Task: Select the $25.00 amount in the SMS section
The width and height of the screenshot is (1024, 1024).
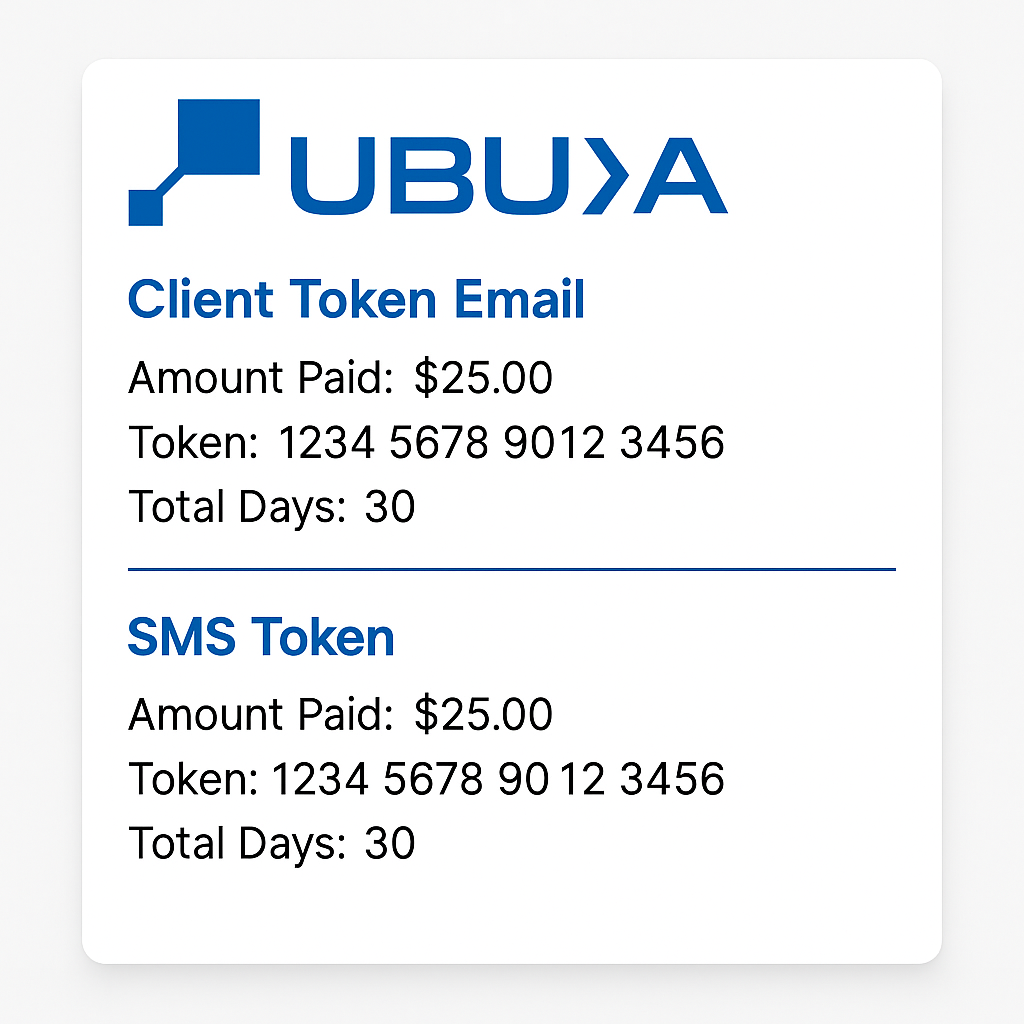Action: [x=484, y=714]
